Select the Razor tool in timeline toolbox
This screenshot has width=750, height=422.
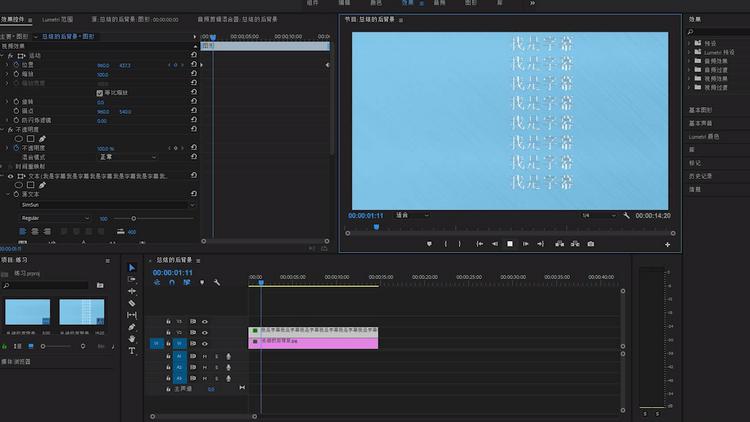point(132,303)
